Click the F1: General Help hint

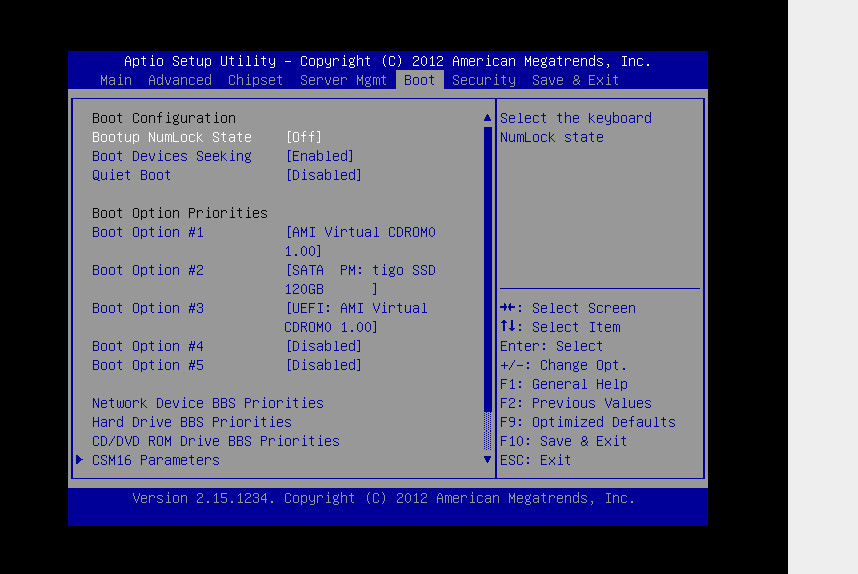coord(564,385)
